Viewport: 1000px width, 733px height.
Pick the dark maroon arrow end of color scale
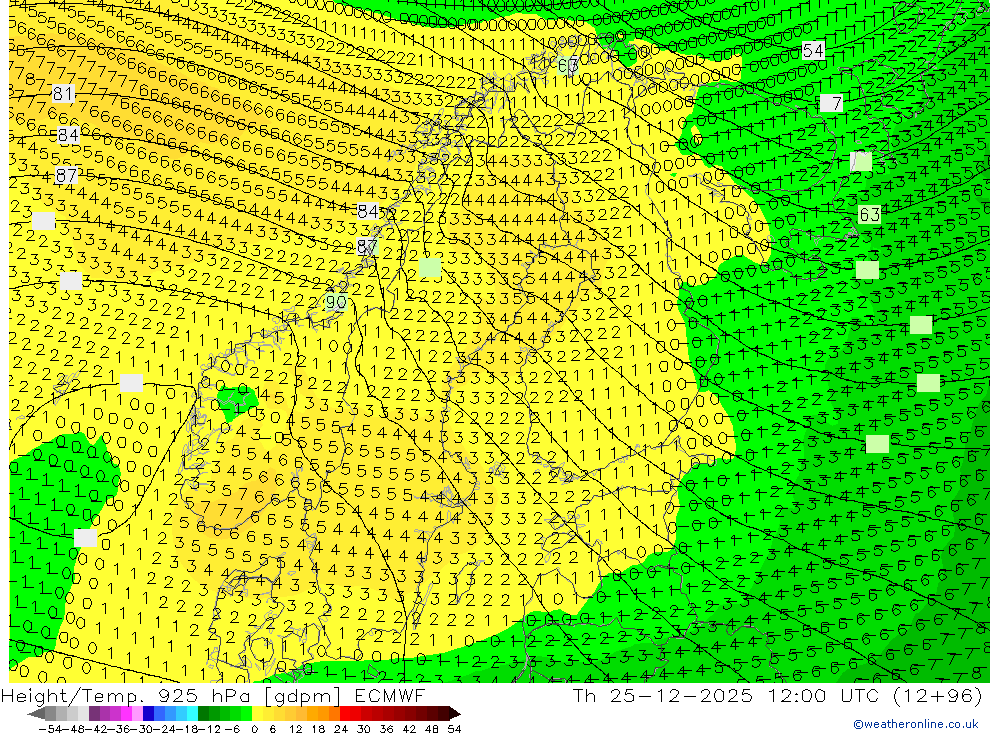454,714
